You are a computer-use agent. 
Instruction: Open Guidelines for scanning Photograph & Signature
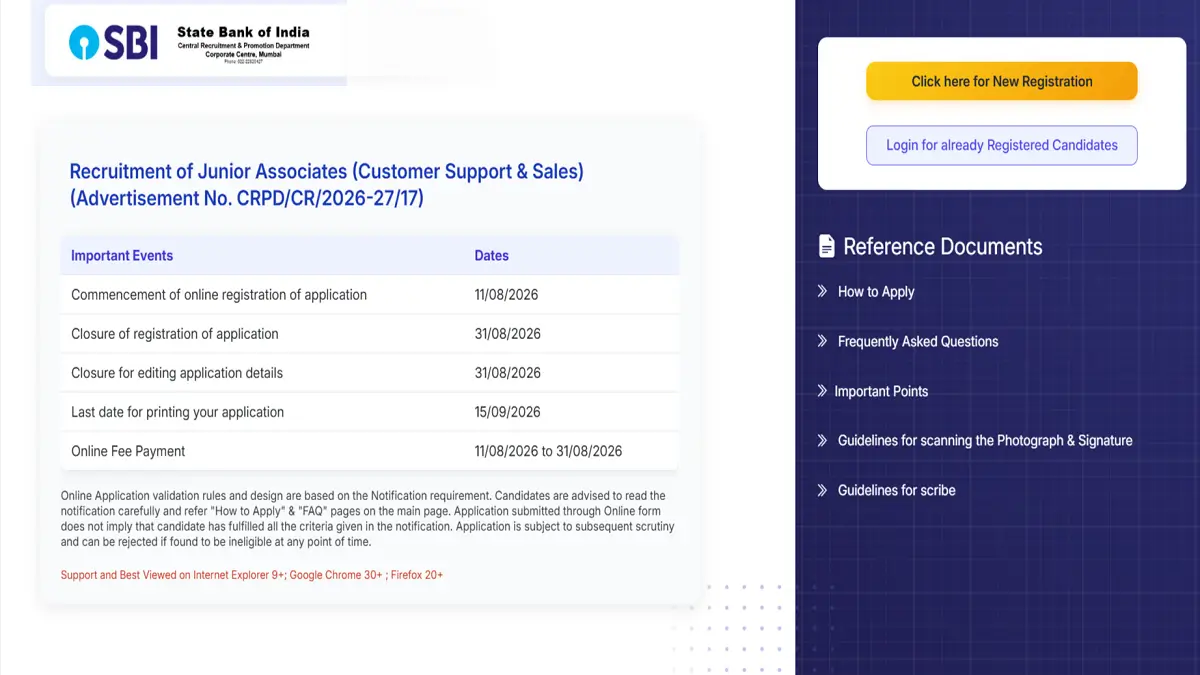[x=985, y=440]
